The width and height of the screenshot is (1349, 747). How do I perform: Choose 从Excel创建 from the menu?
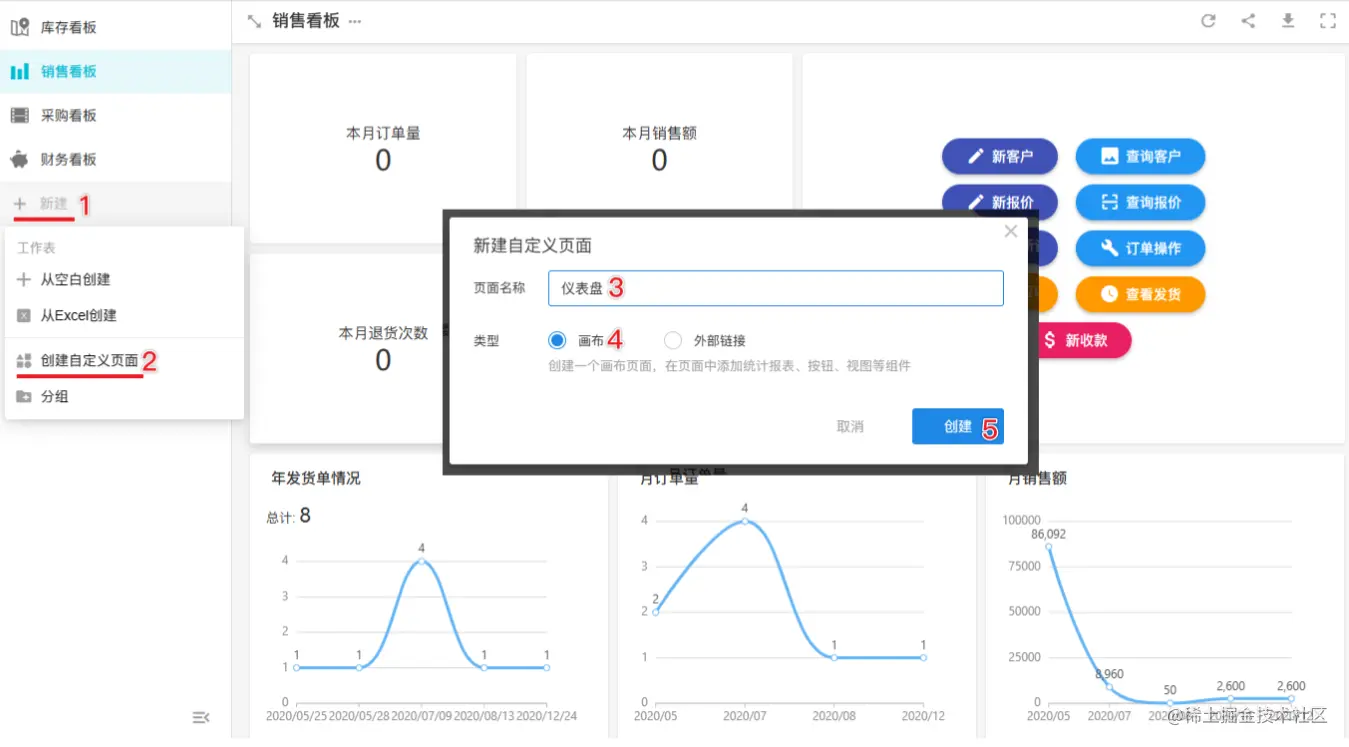pos(124,316)
